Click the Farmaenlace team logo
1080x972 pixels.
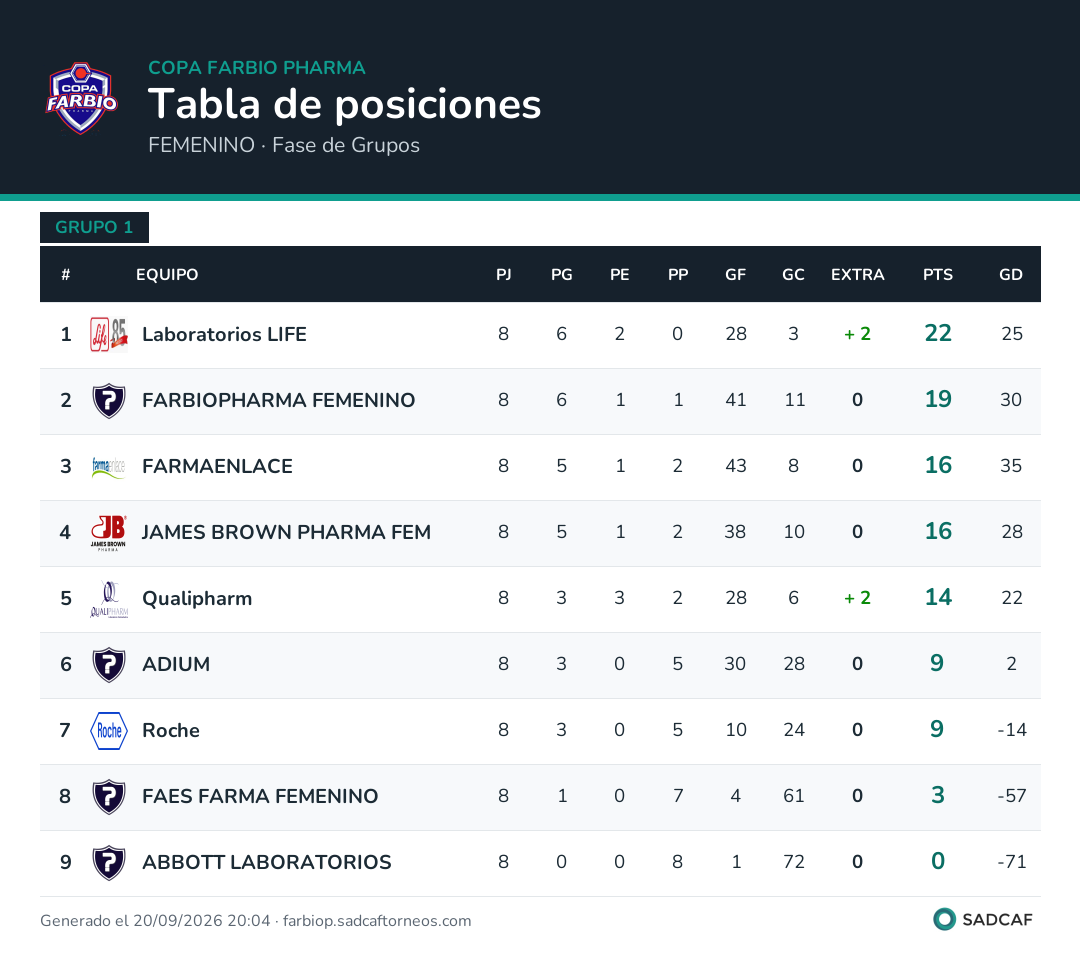(x=109, y=466)
